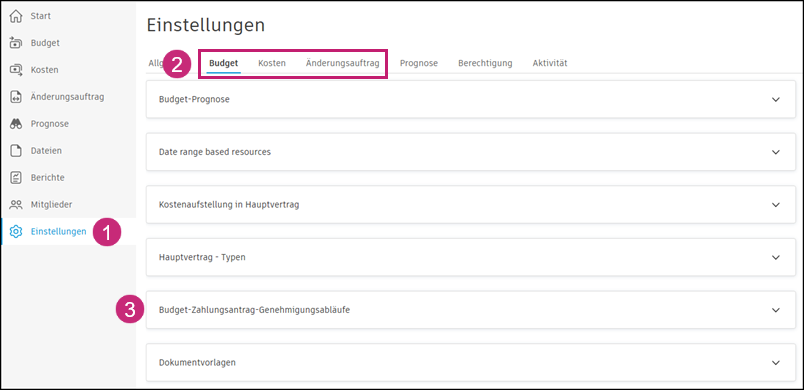Expand Date range based resources chevron
Image resolution: width=804 pixels, height=390 pixels.
[x=776, y=152]
